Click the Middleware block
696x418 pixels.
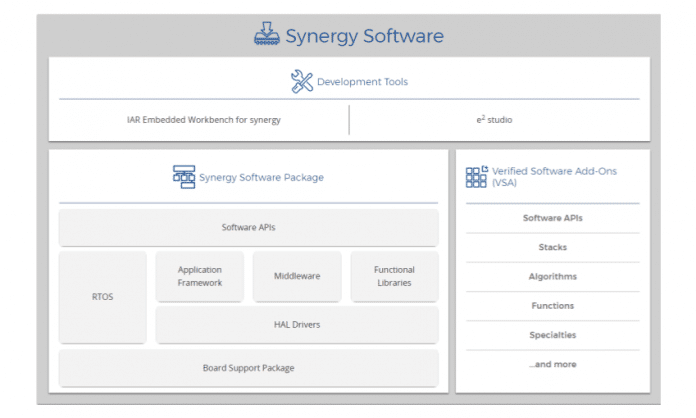click(x=297, y=276)
